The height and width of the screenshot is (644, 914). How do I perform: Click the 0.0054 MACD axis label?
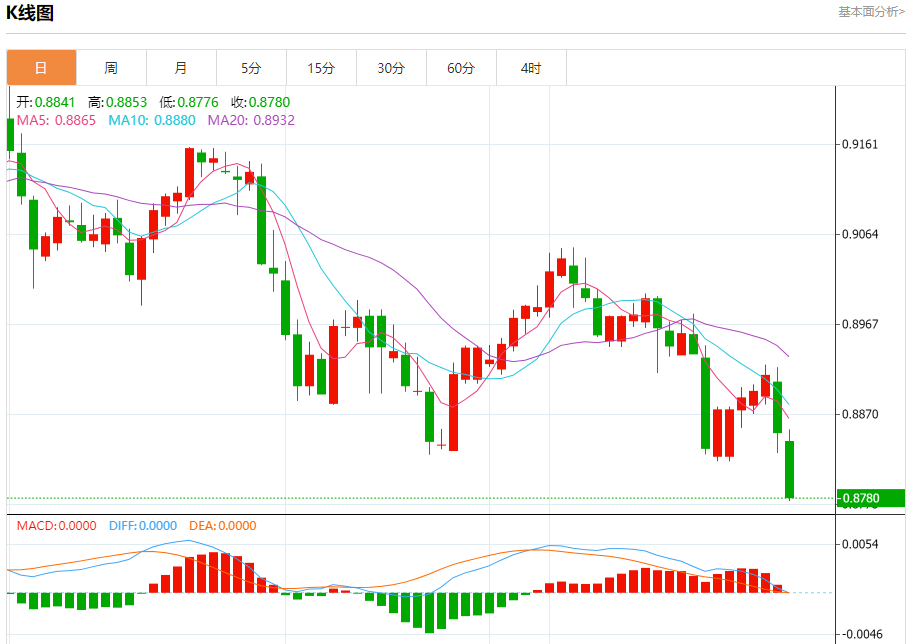pos(860,544)
